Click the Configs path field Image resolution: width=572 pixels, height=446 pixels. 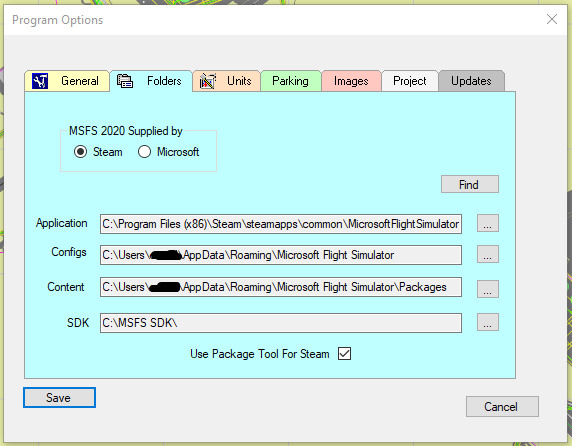click(x=281, y=255)
